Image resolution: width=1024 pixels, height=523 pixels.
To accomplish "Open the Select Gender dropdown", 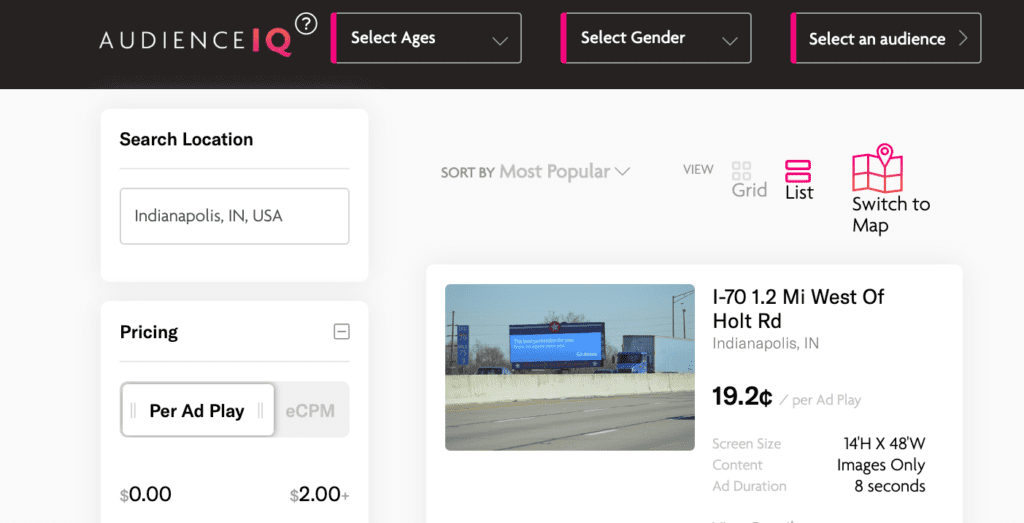I will pyautogui.click(x=657, y=39).
